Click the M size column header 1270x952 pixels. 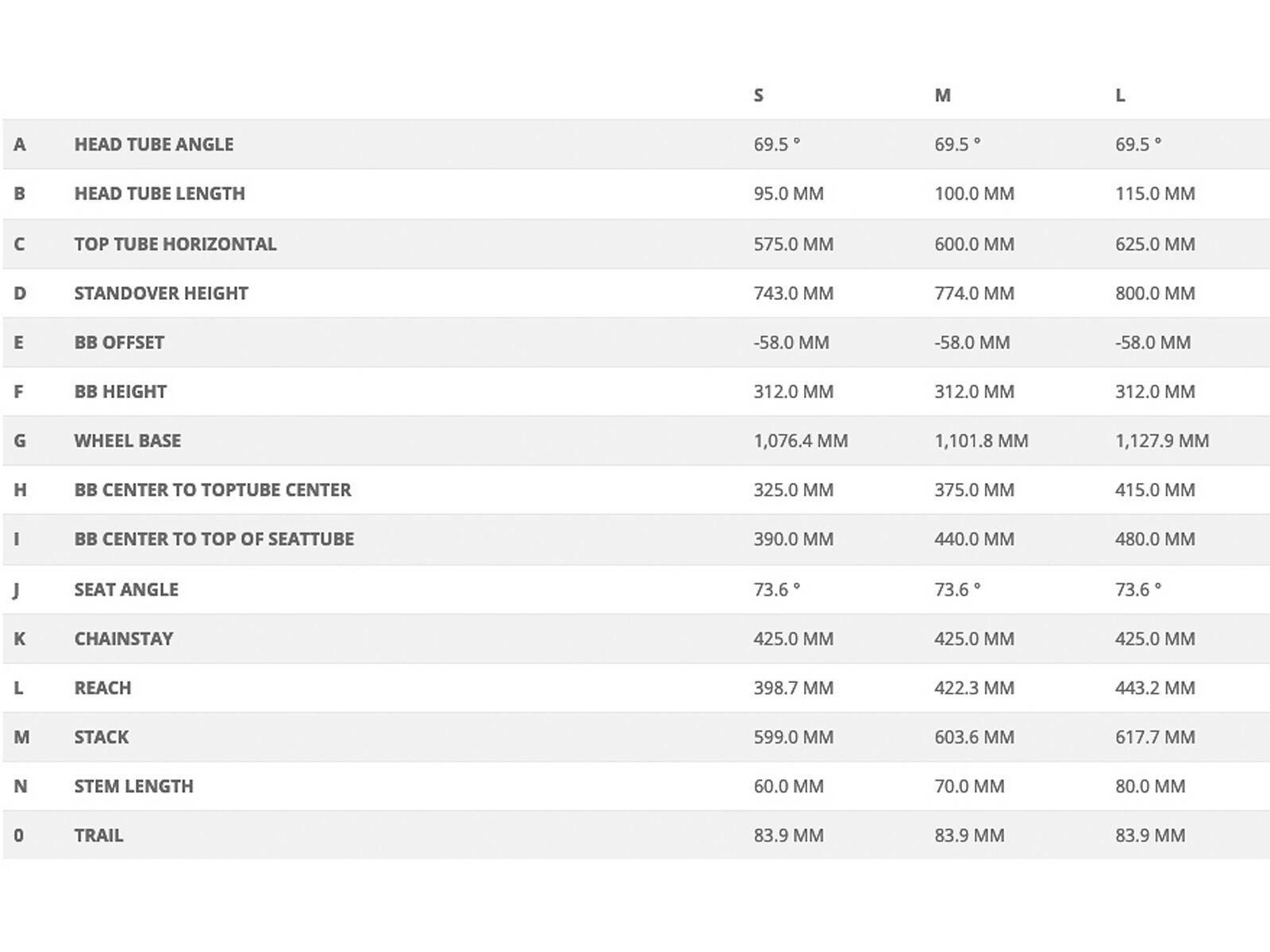[942, 95]
